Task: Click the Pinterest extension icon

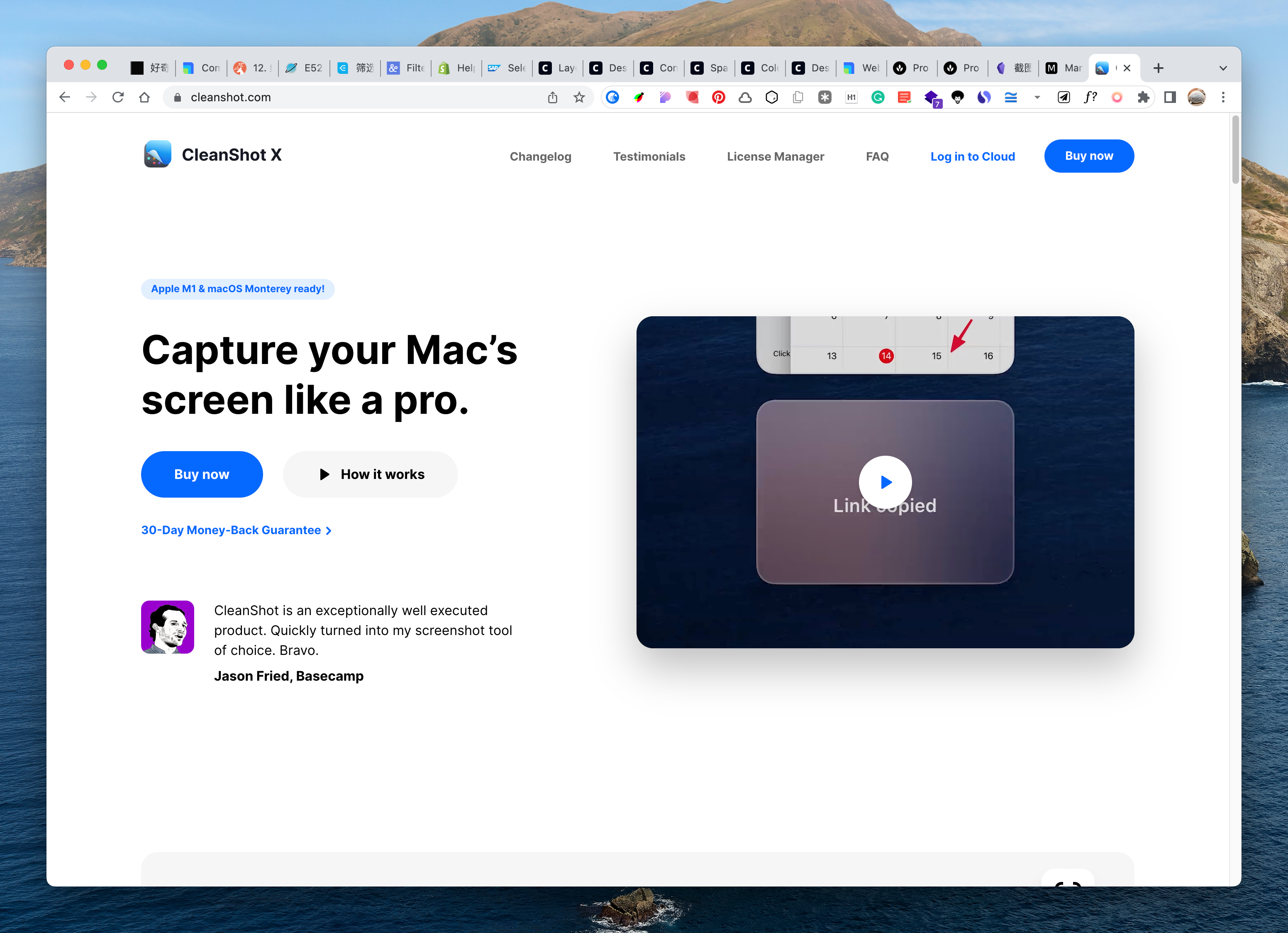Action: point(718,98)
